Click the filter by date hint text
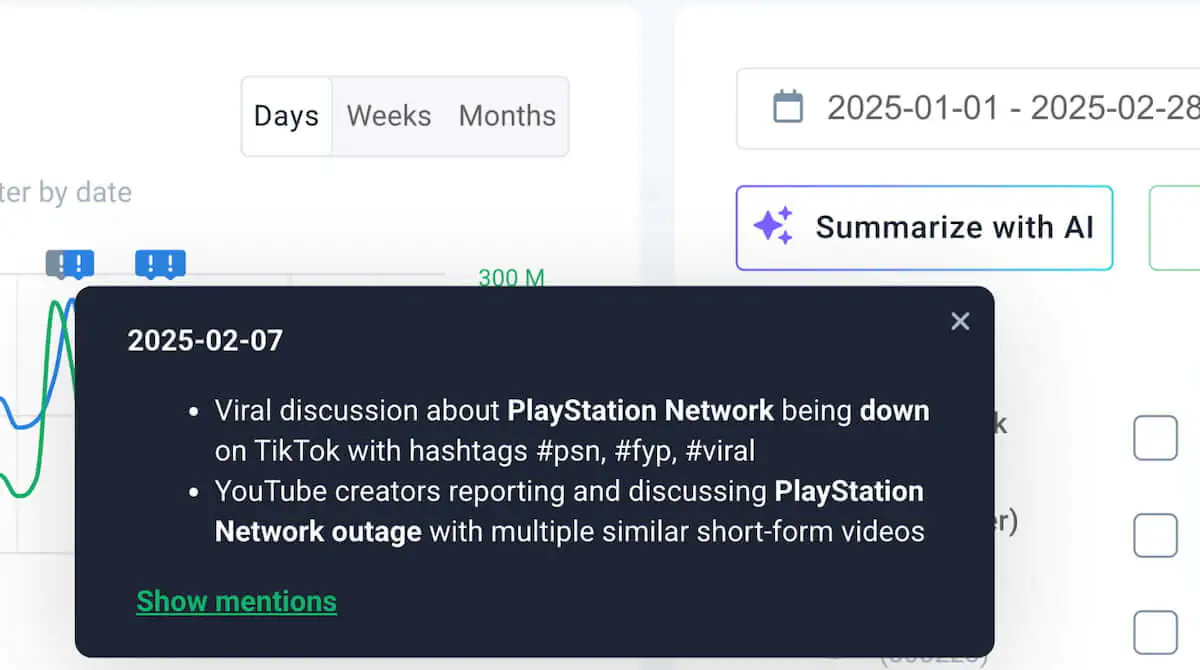The height and width of the screenshot is (670, 1200). point(66,192)
